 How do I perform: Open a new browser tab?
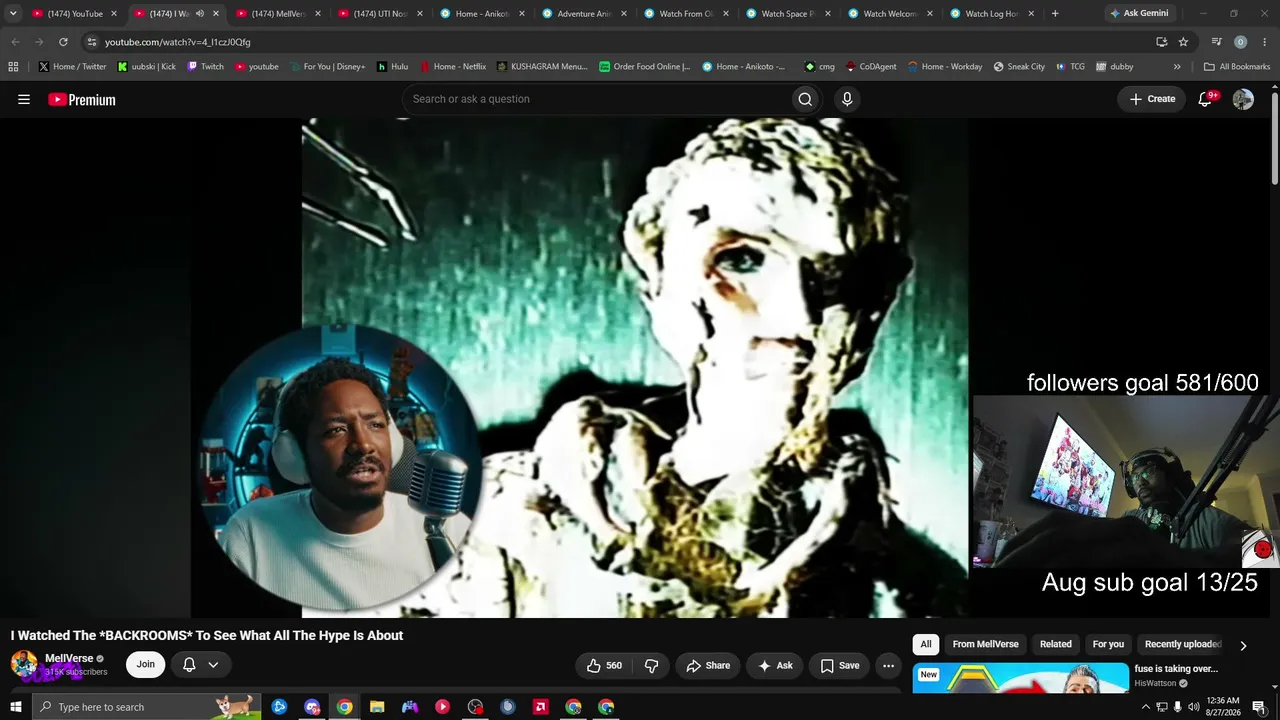click(x=1054, y=14)
